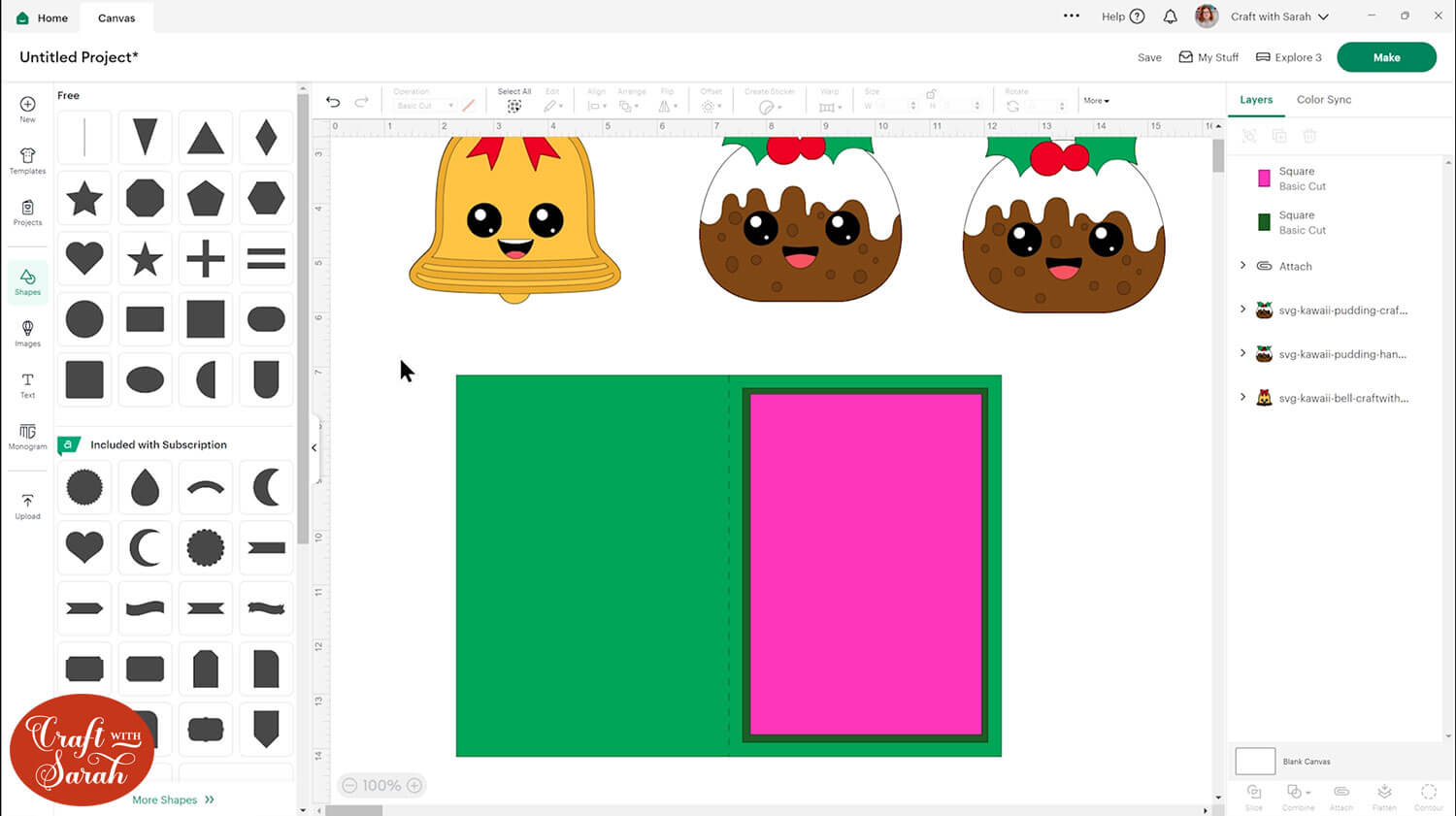Switch to the Home tab
Viewport: 1456px width, 816px height.
pos(42,17)
